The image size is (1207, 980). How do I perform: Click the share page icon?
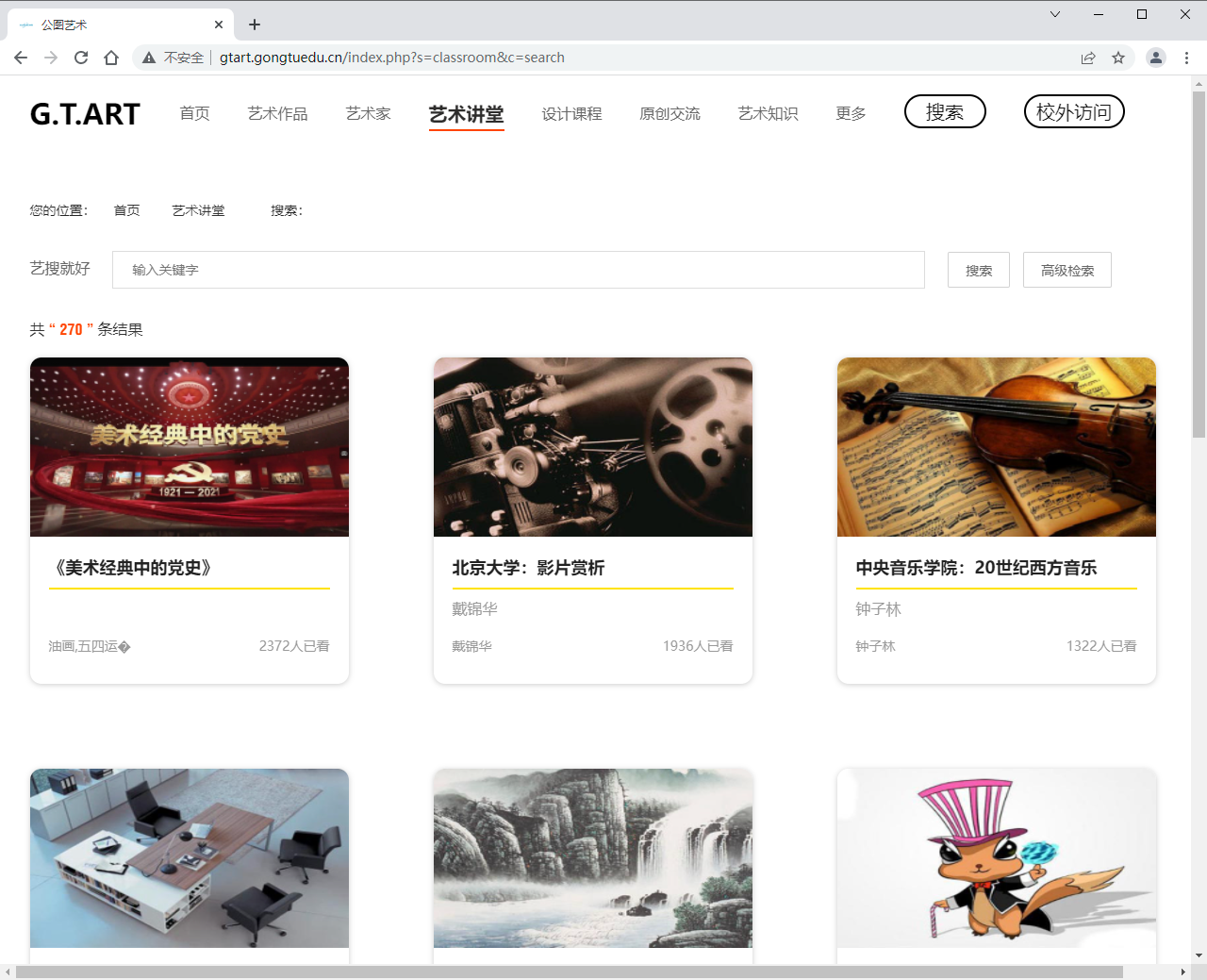(x=1088, y=58)
